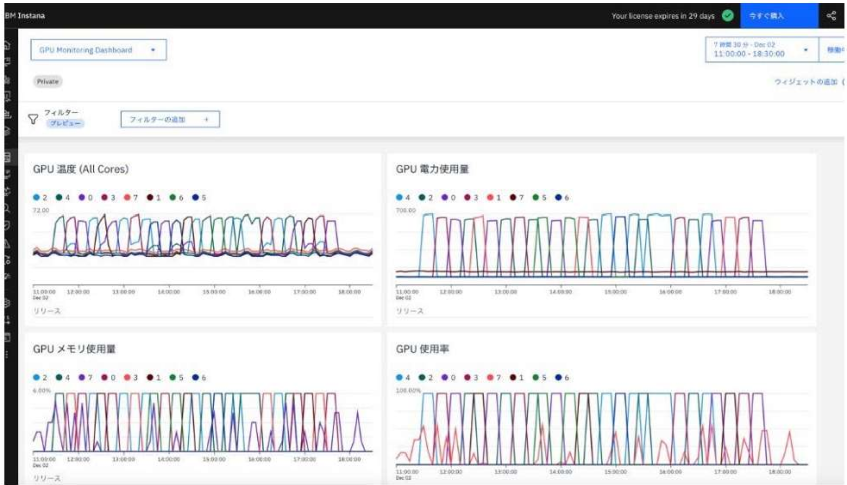The width and height of the screenshot is (847, 485).
Task: Expand the time range picker 11:00:00 - 18:30:00
Action: (760, 50)
